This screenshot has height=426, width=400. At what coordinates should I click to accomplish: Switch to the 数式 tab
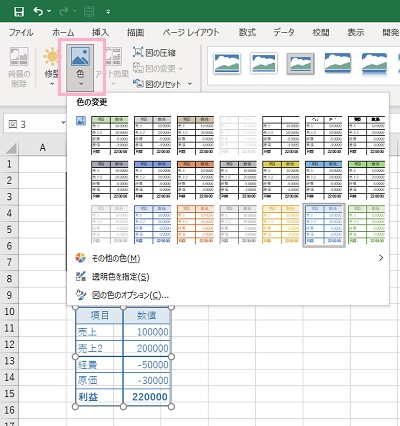[247, 32]
